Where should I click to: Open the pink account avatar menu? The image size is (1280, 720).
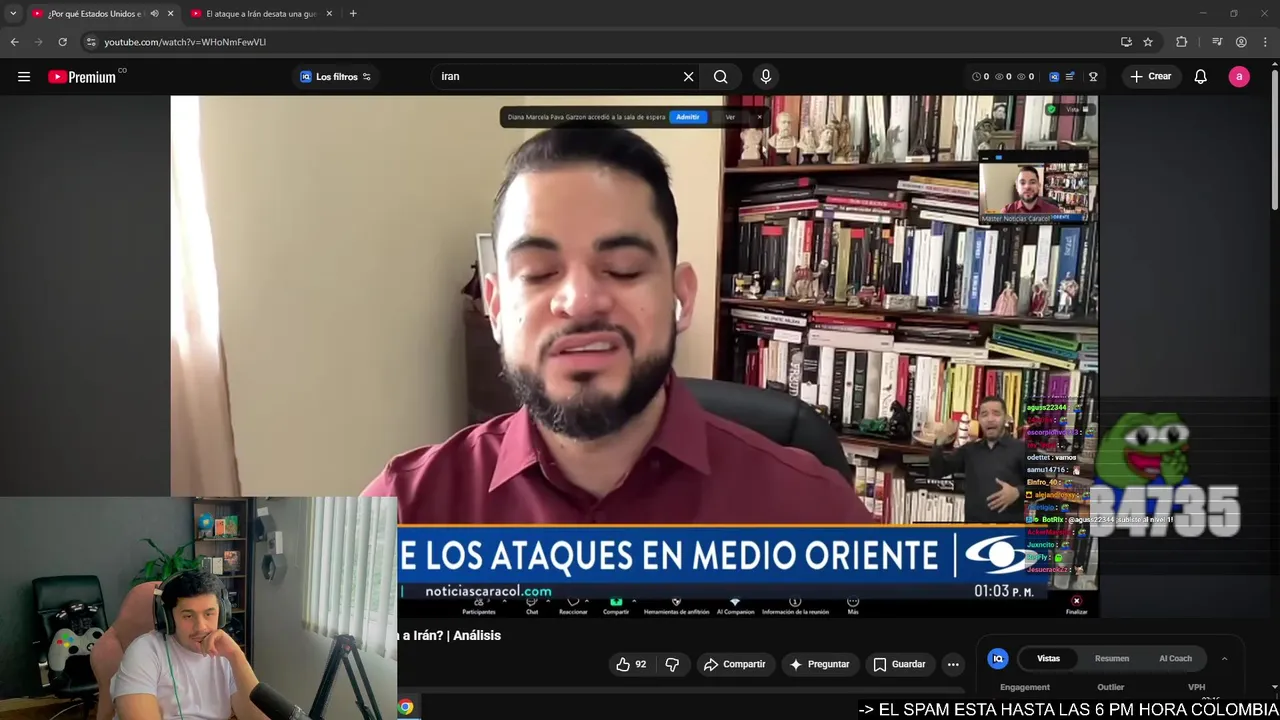coord(1239,77)
